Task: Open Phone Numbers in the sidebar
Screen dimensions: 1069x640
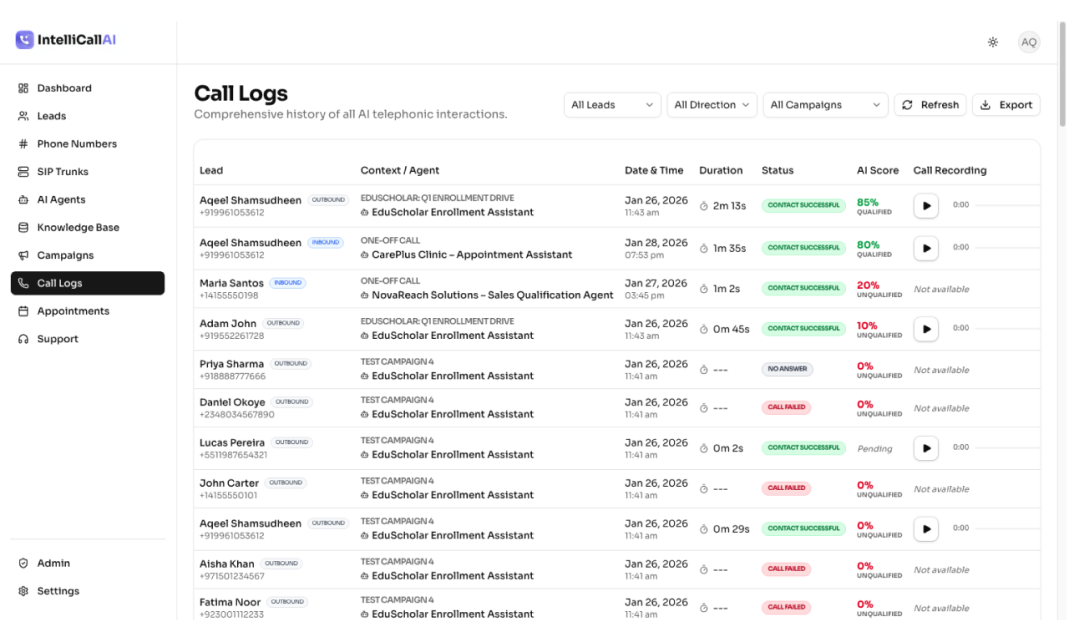Action: pos(87,144)
